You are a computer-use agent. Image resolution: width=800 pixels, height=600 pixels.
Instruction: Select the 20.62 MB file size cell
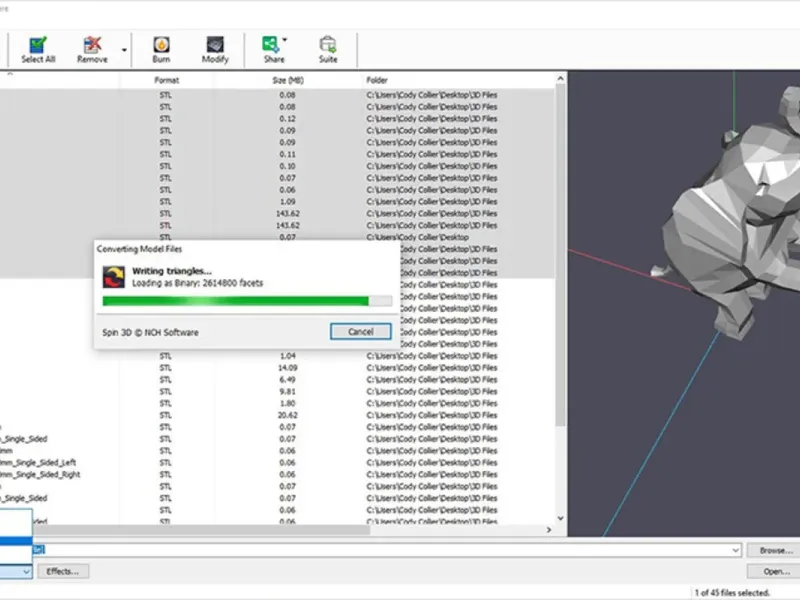(x=288, y=415)
